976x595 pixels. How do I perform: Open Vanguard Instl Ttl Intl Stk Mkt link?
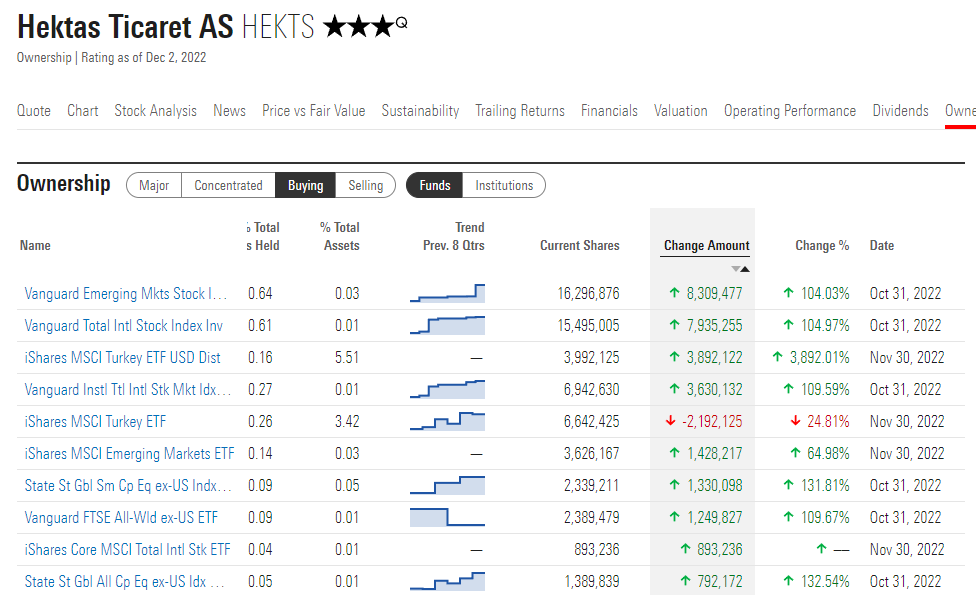pyautogui.click(x=128, y=390)
